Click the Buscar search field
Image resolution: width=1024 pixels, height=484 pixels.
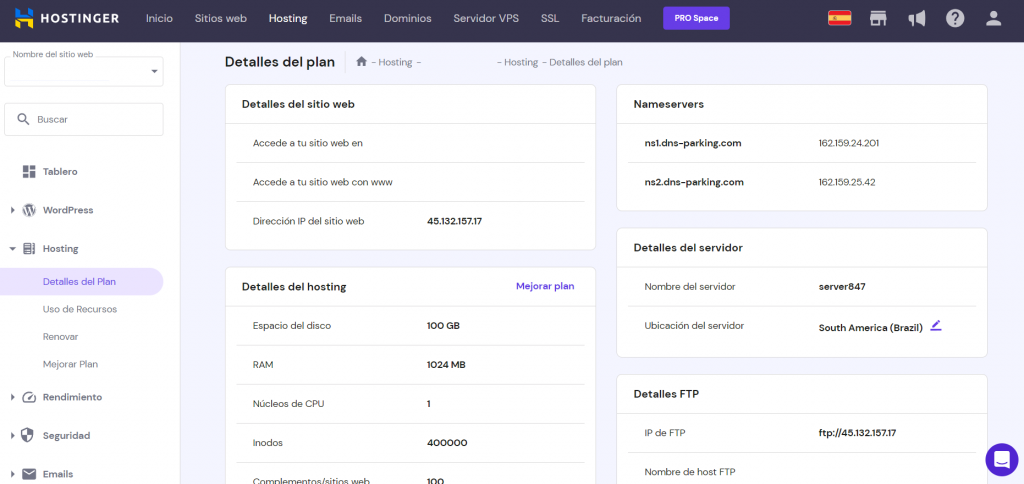pos(84,119)
